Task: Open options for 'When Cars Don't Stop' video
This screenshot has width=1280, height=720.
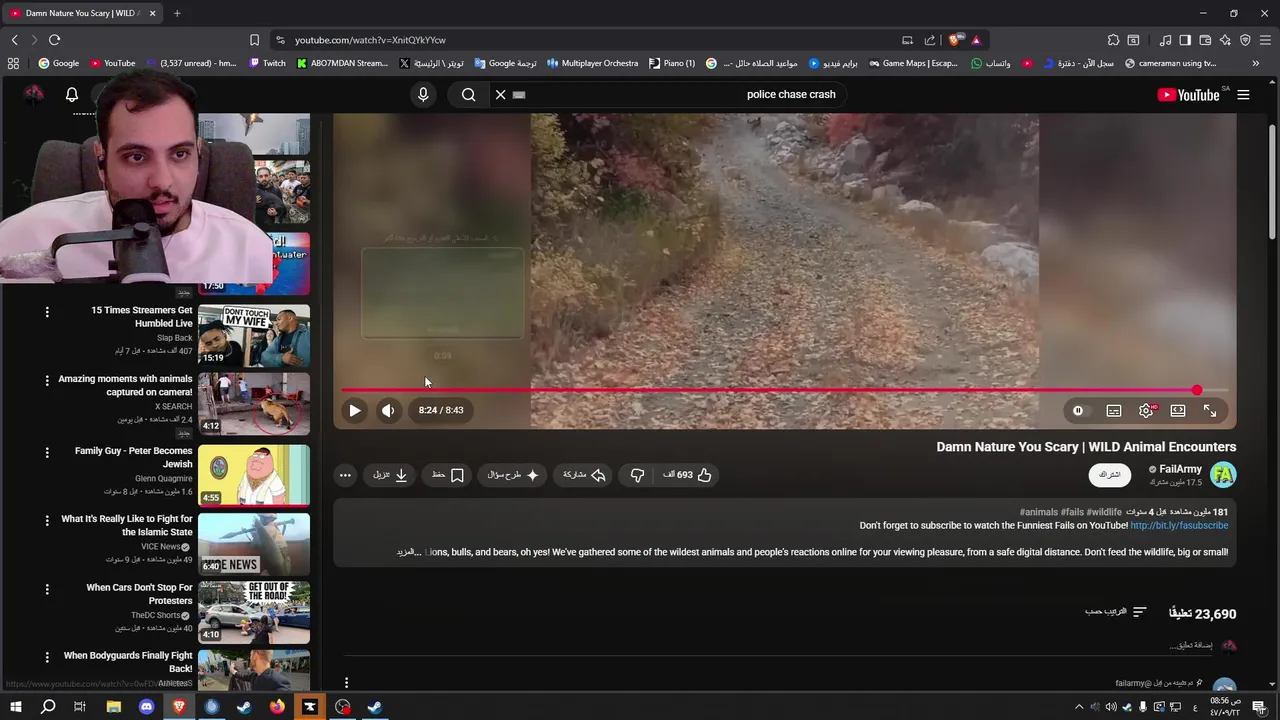Action: (x=47, y=589)
